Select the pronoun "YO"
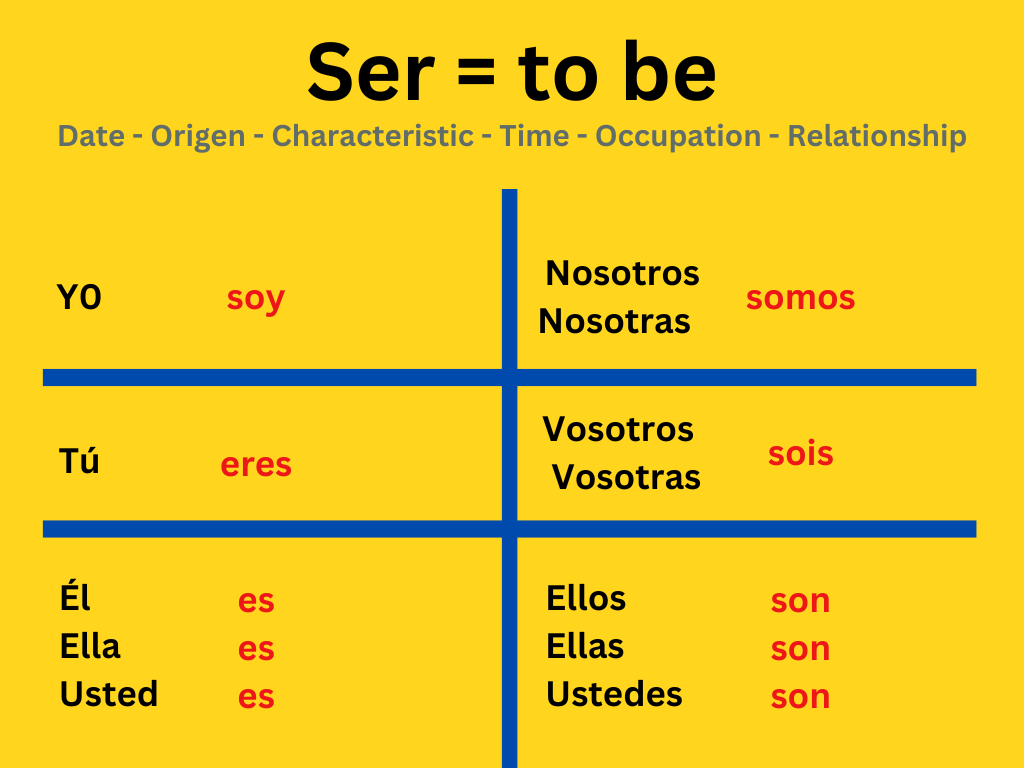Viewport: 1024px width, 768px height. coord(79,298)
